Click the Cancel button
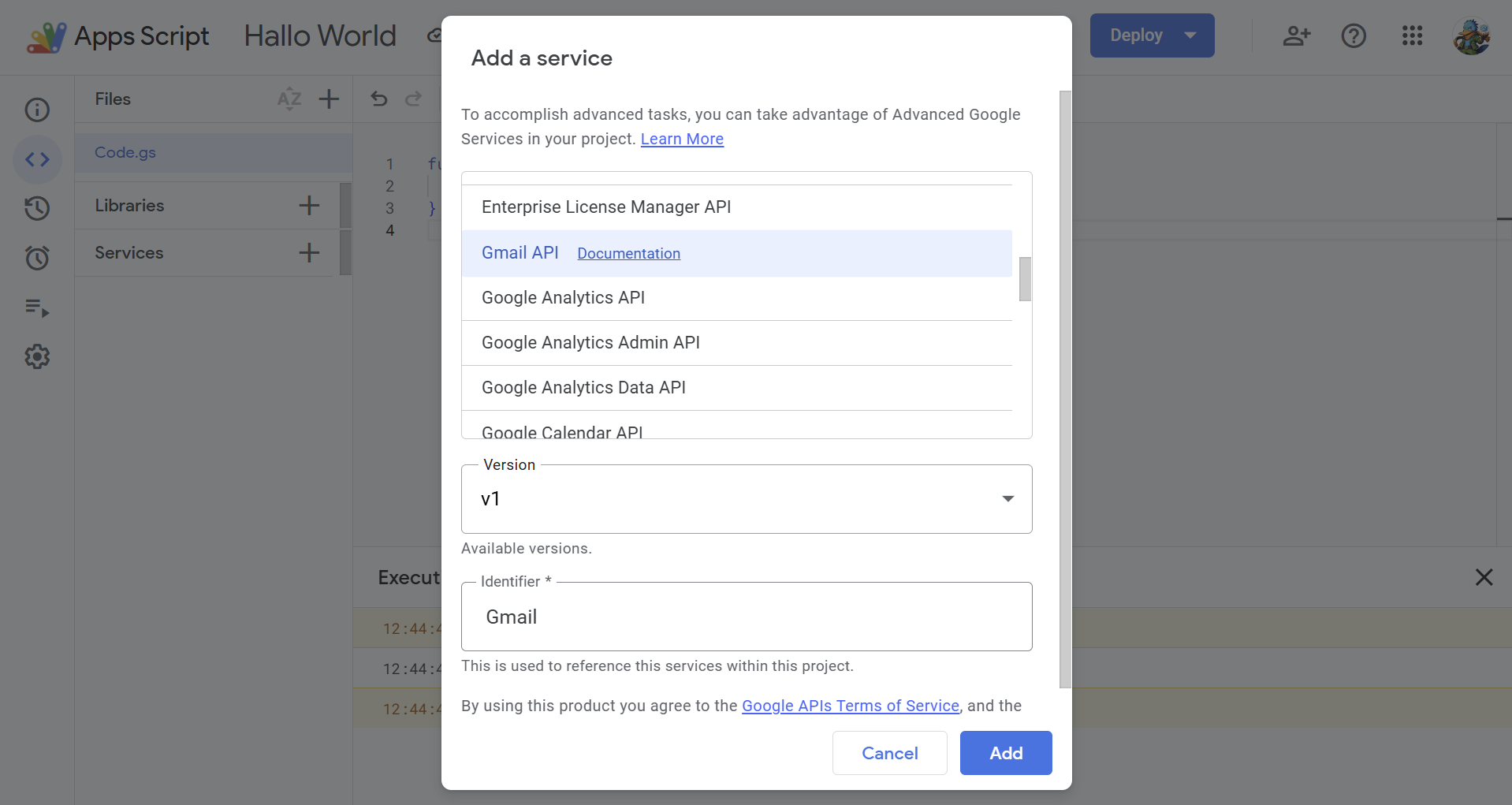The height and width of the screenshot is (805, 1512). click(x=890, y=753)
